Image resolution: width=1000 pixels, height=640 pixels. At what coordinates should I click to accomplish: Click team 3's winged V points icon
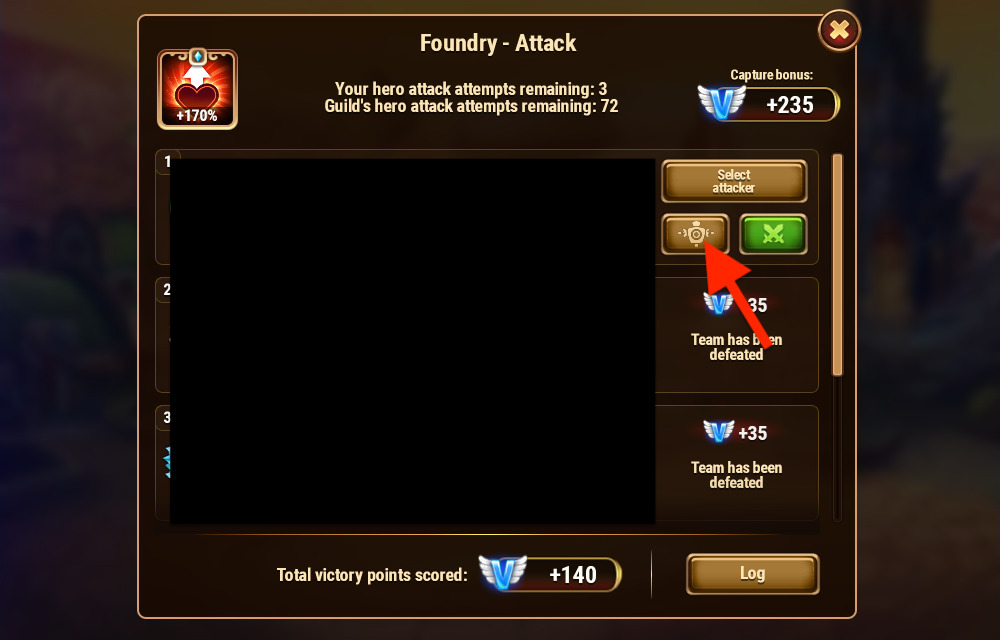pyautogui.click(x=719, y=432)
